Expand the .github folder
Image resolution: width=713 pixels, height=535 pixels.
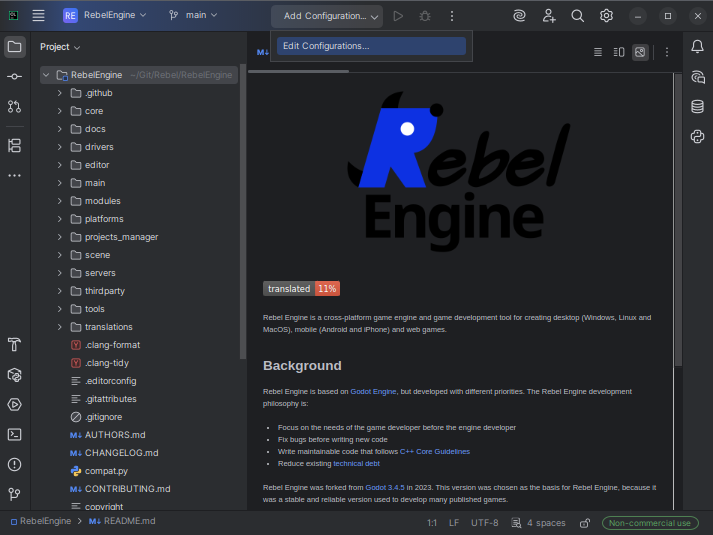(60, 93)
